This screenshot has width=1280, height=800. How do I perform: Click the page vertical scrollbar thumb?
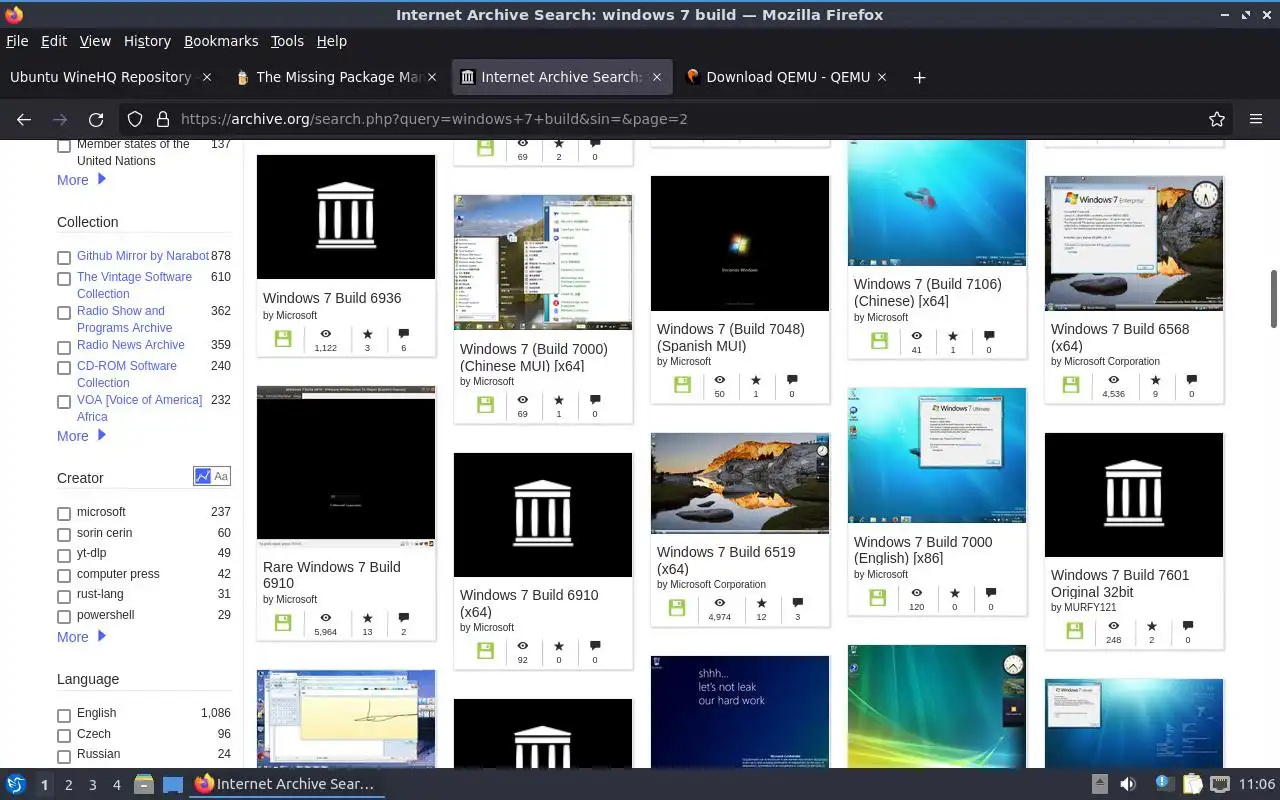click(x=1273, y=298)
